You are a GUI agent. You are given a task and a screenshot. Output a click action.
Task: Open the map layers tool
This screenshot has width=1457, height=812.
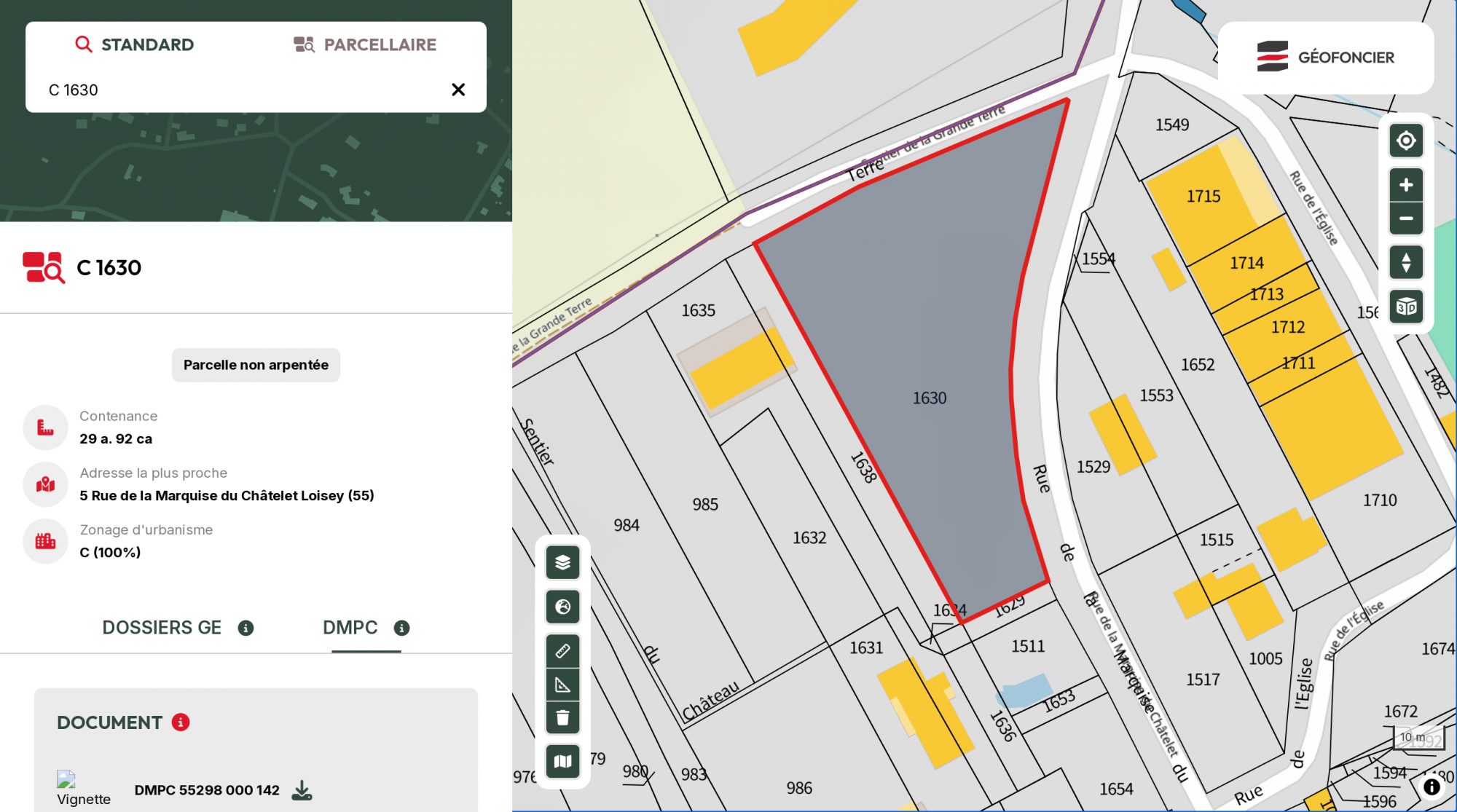562,562
